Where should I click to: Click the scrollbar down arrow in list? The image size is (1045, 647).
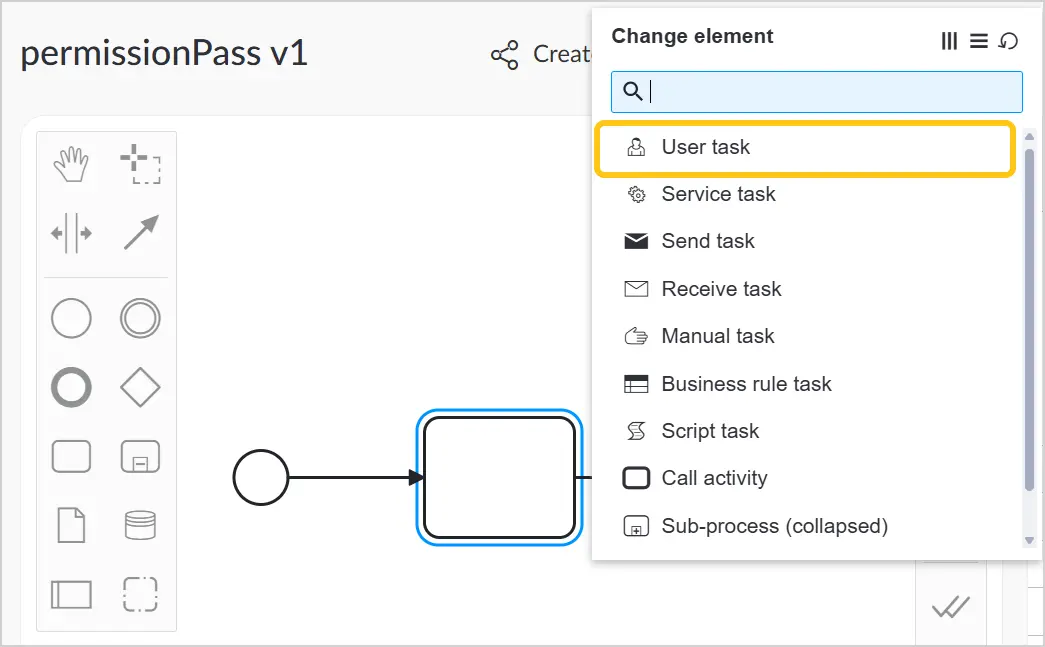1029,540
